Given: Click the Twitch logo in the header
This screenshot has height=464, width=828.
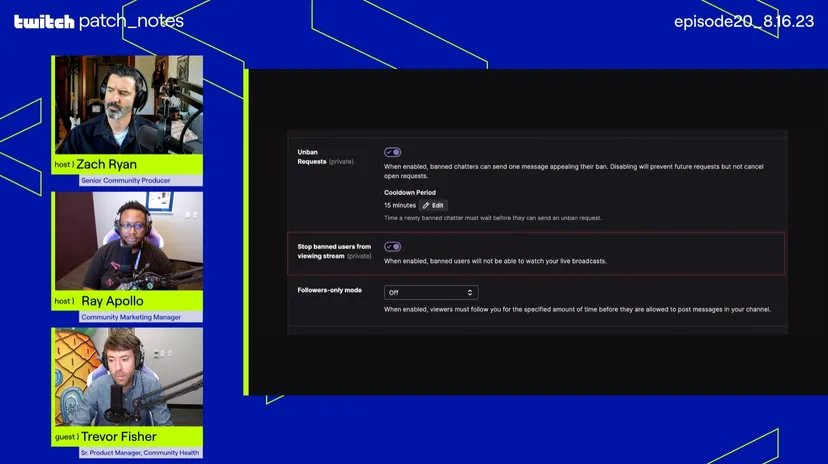Looking at the screenshot, I should coord(43,21).
